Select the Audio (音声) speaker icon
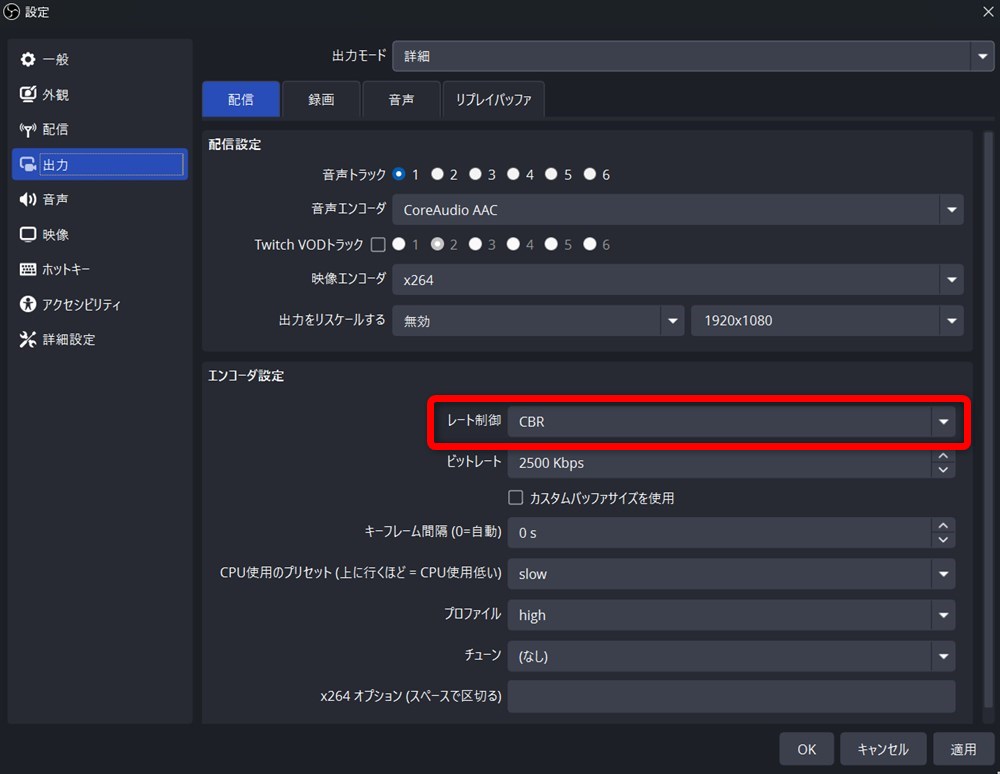The width and height of the screenshot is (1000, 774). 28,200
